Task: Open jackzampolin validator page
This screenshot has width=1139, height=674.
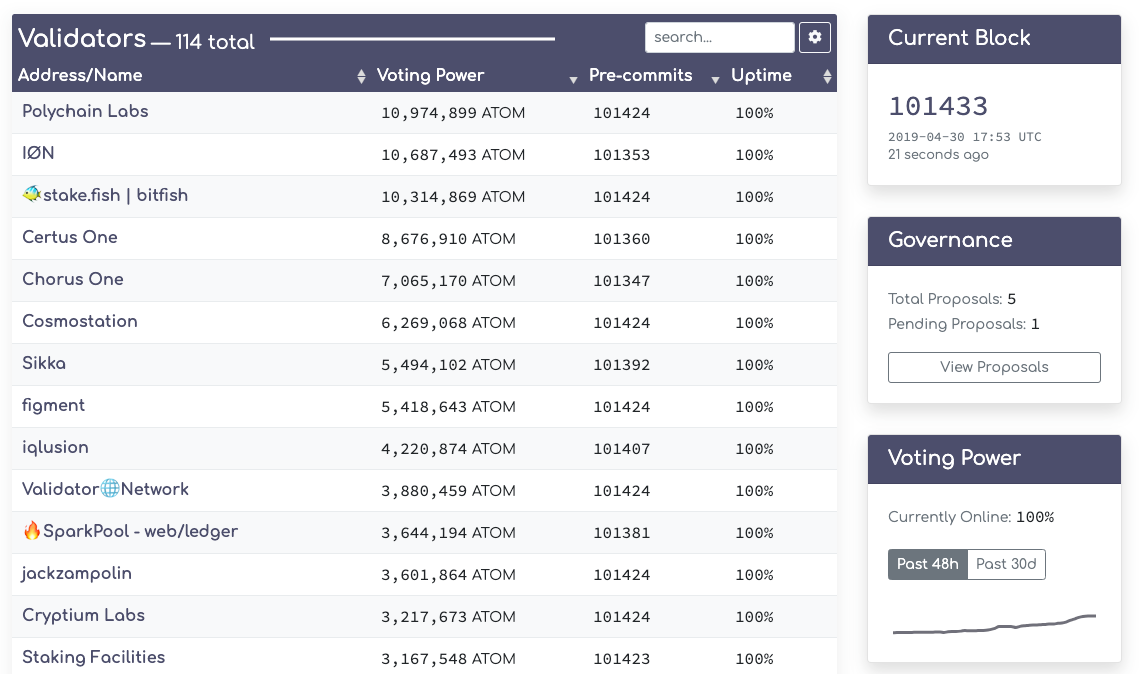Action: point(76,574)
